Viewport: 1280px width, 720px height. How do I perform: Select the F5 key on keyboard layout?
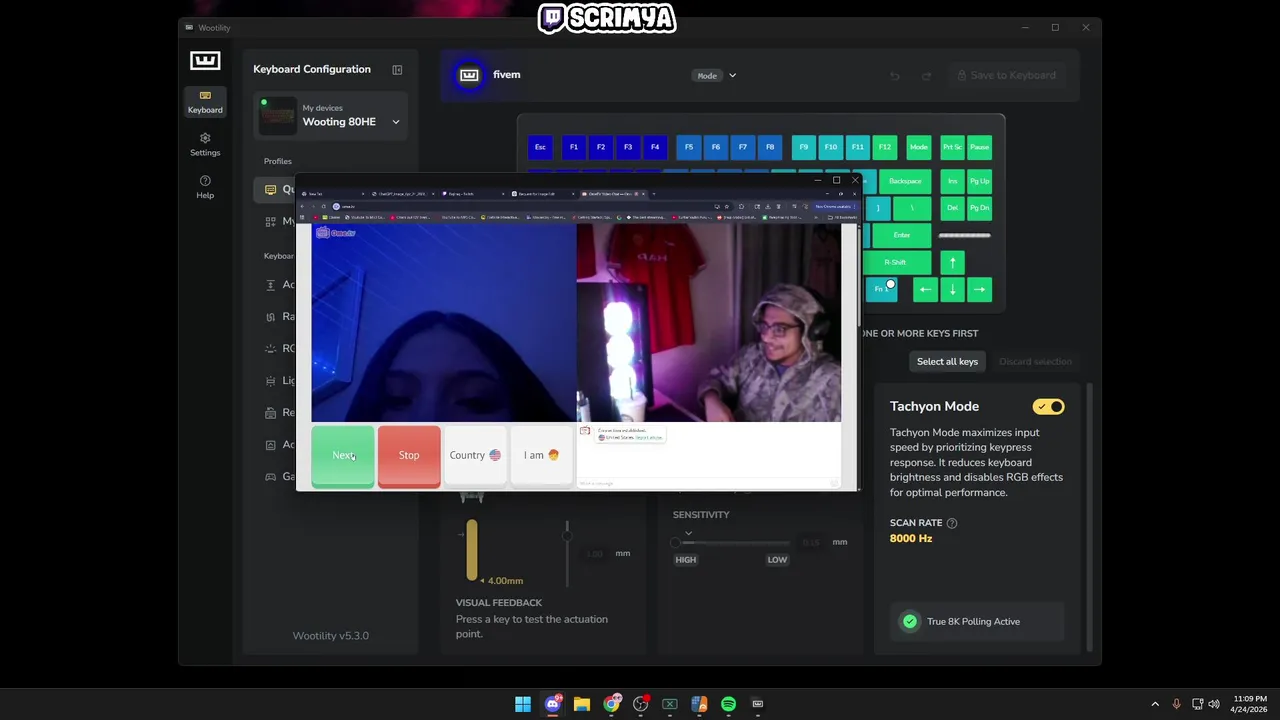pos(689,147)
